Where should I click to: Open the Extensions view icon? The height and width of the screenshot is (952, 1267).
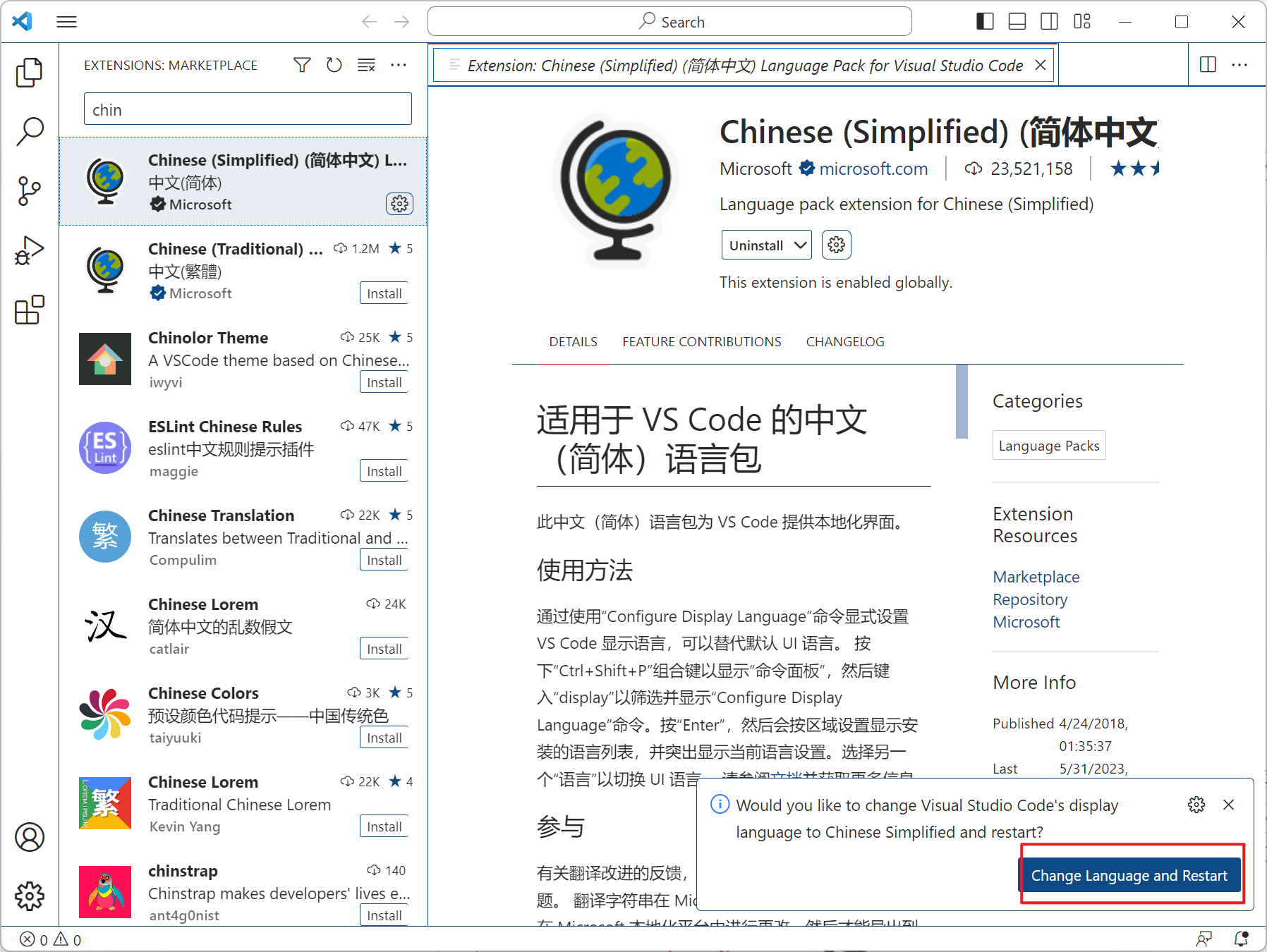30,310
